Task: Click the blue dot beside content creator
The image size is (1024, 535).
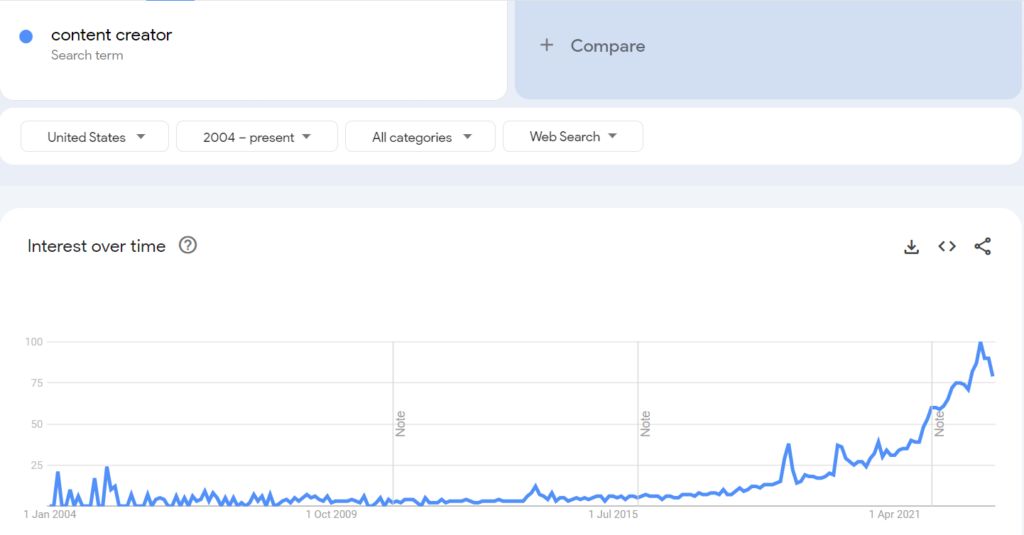Action: point(26,36)
